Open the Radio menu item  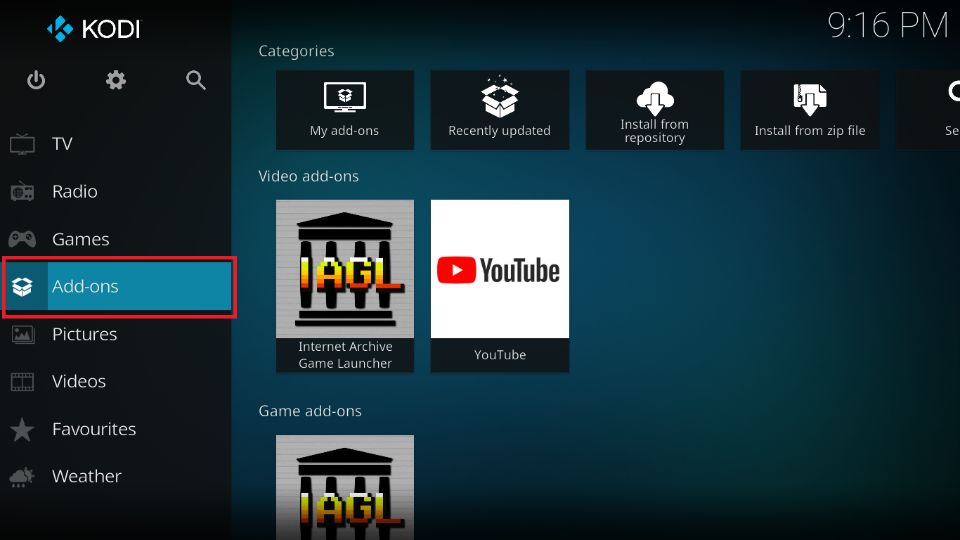point(116,192)
